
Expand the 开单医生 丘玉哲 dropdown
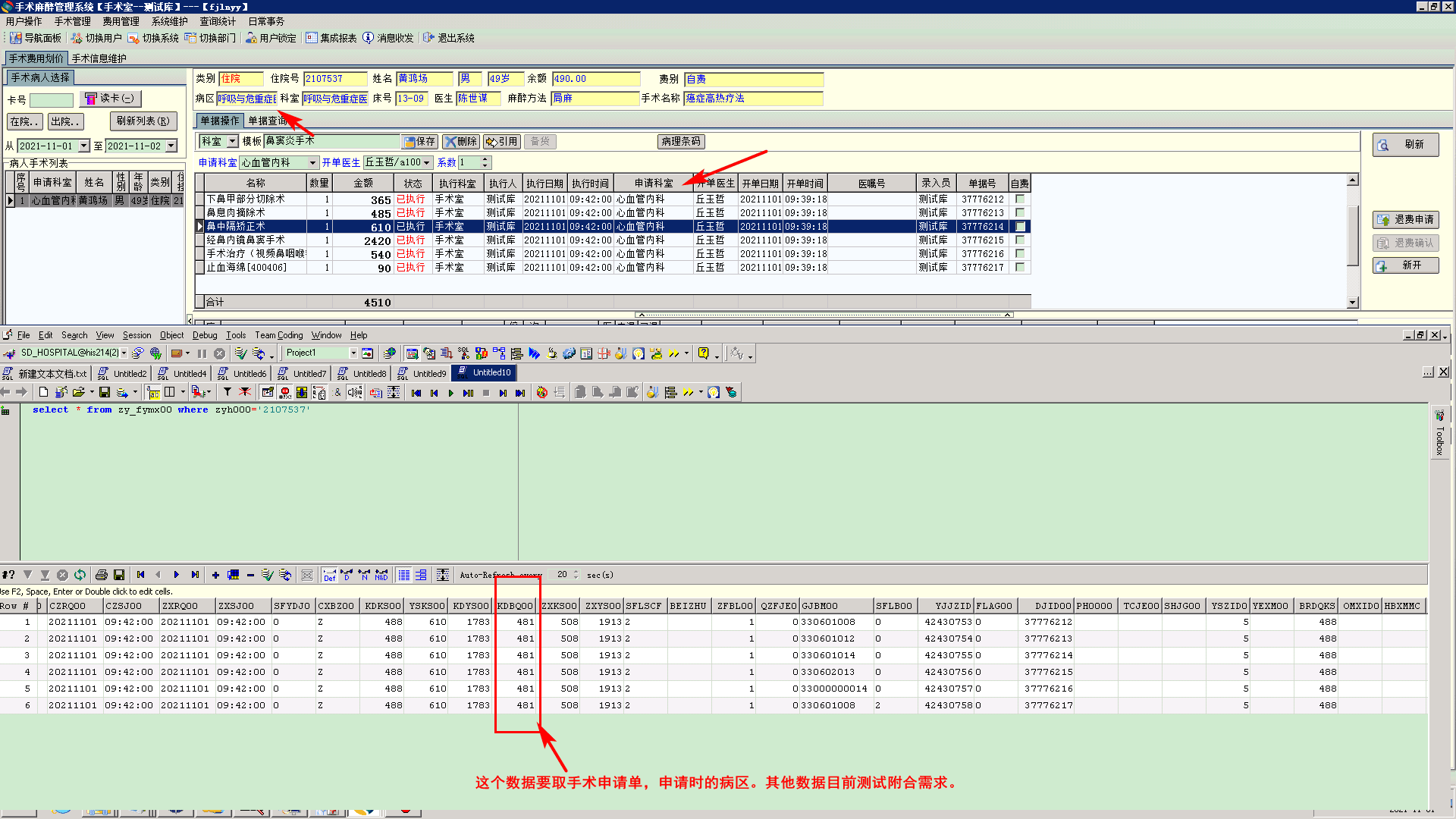pyautogui.click(x=427, y=163)
